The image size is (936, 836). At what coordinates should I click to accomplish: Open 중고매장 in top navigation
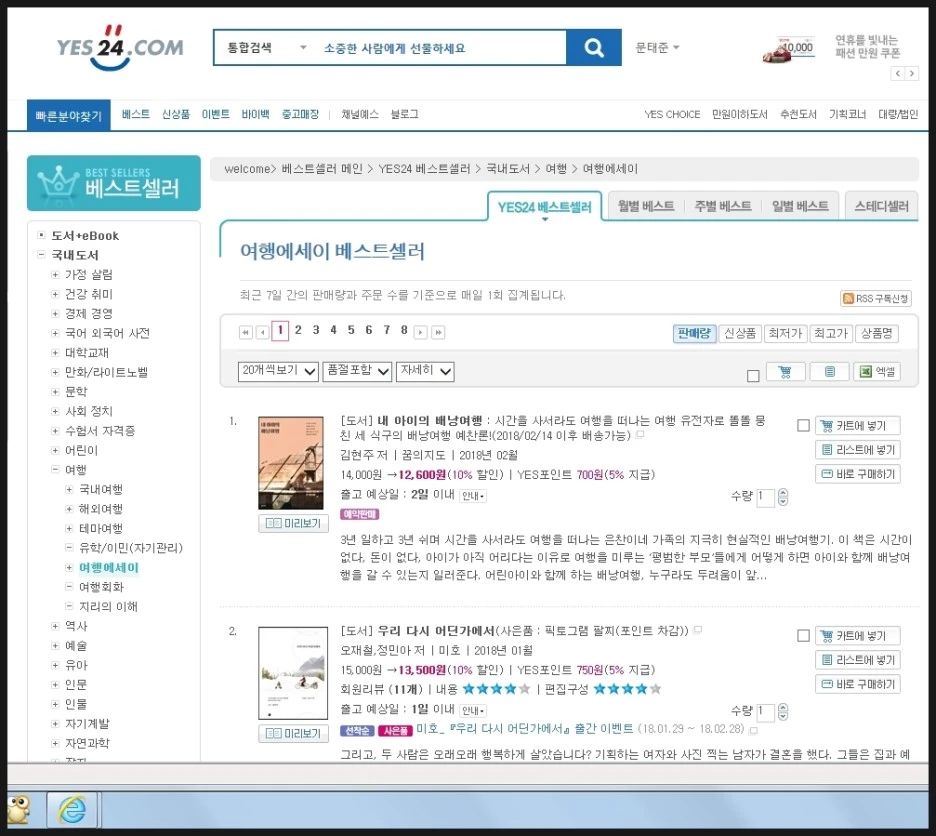[300, 114]
